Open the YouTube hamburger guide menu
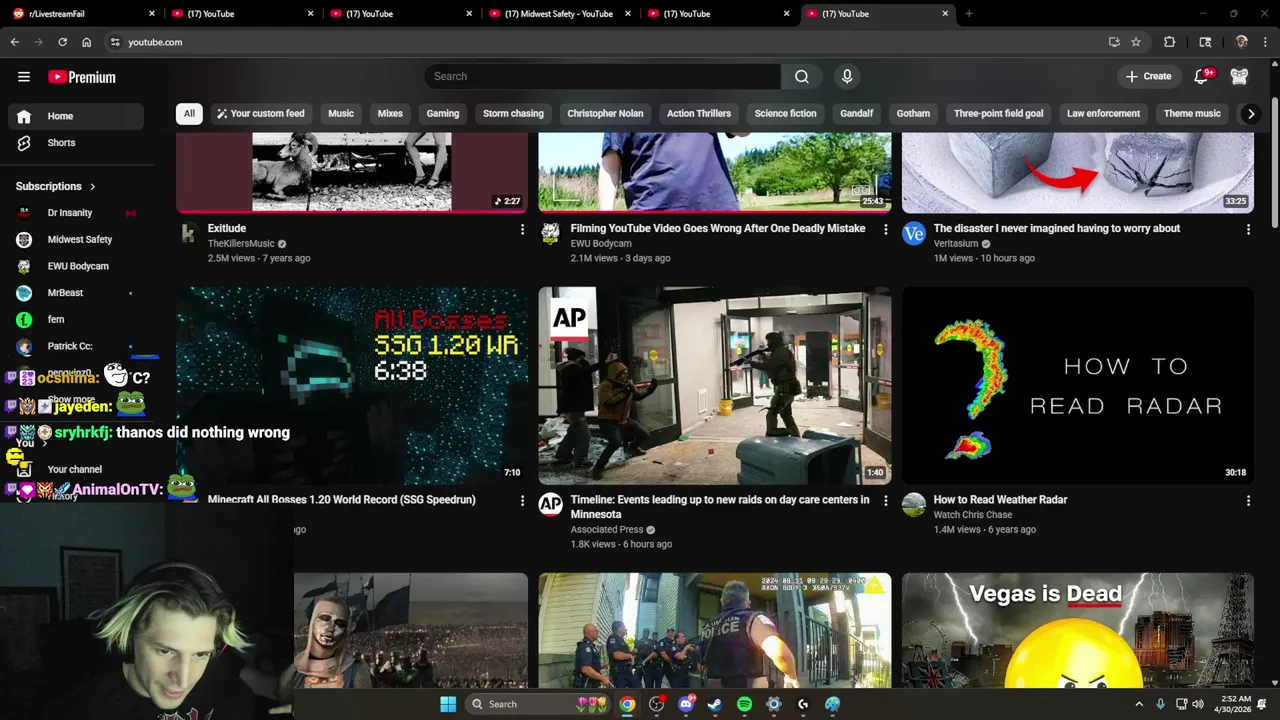 24,77
